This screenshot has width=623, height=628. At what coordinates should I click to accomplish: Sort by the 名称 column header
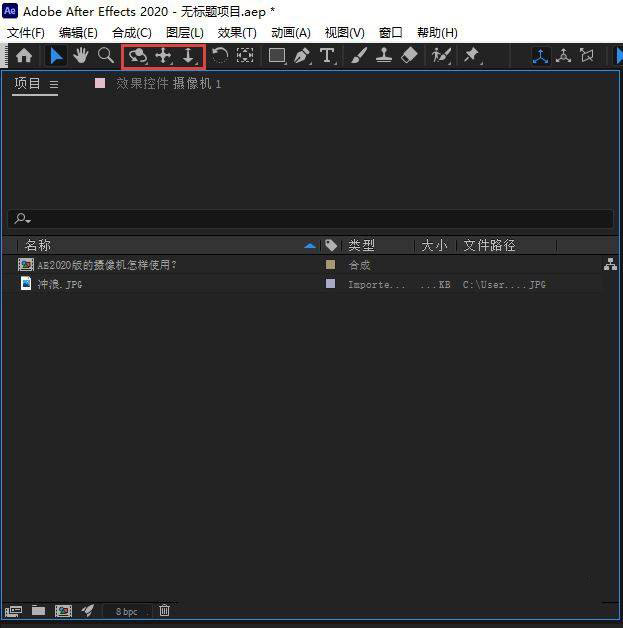[38, 245]
